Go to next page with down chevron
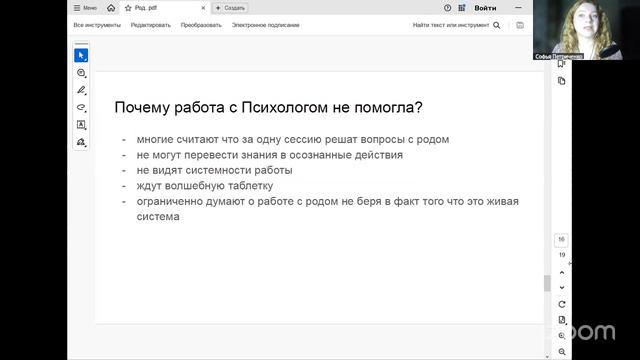The height and width of the screenshot is (360, 640). [562, 287]
